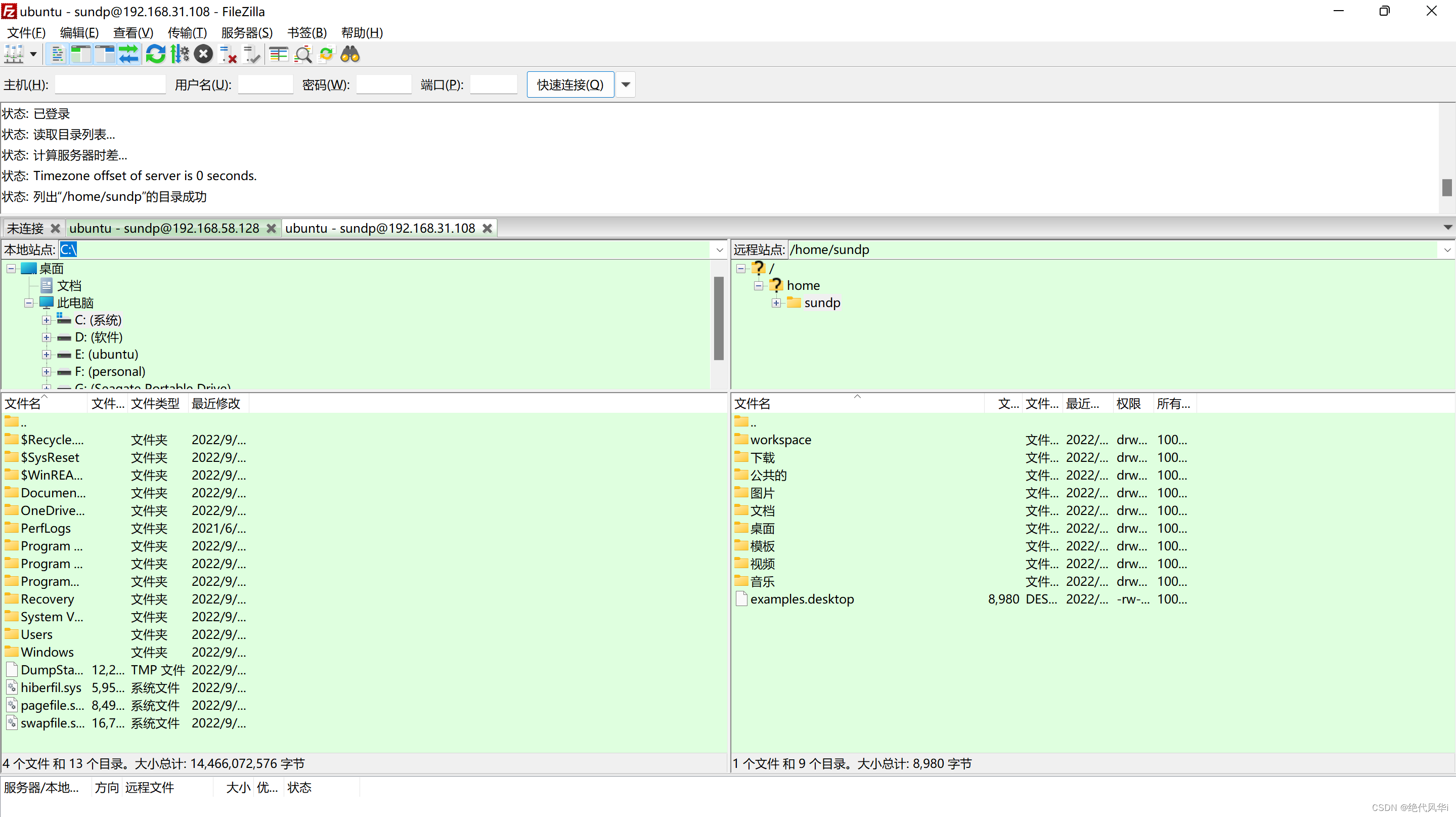The image size is (1456, 817).
Task: Click the 快速连接(Q) button
Action: tap(570, 85)
